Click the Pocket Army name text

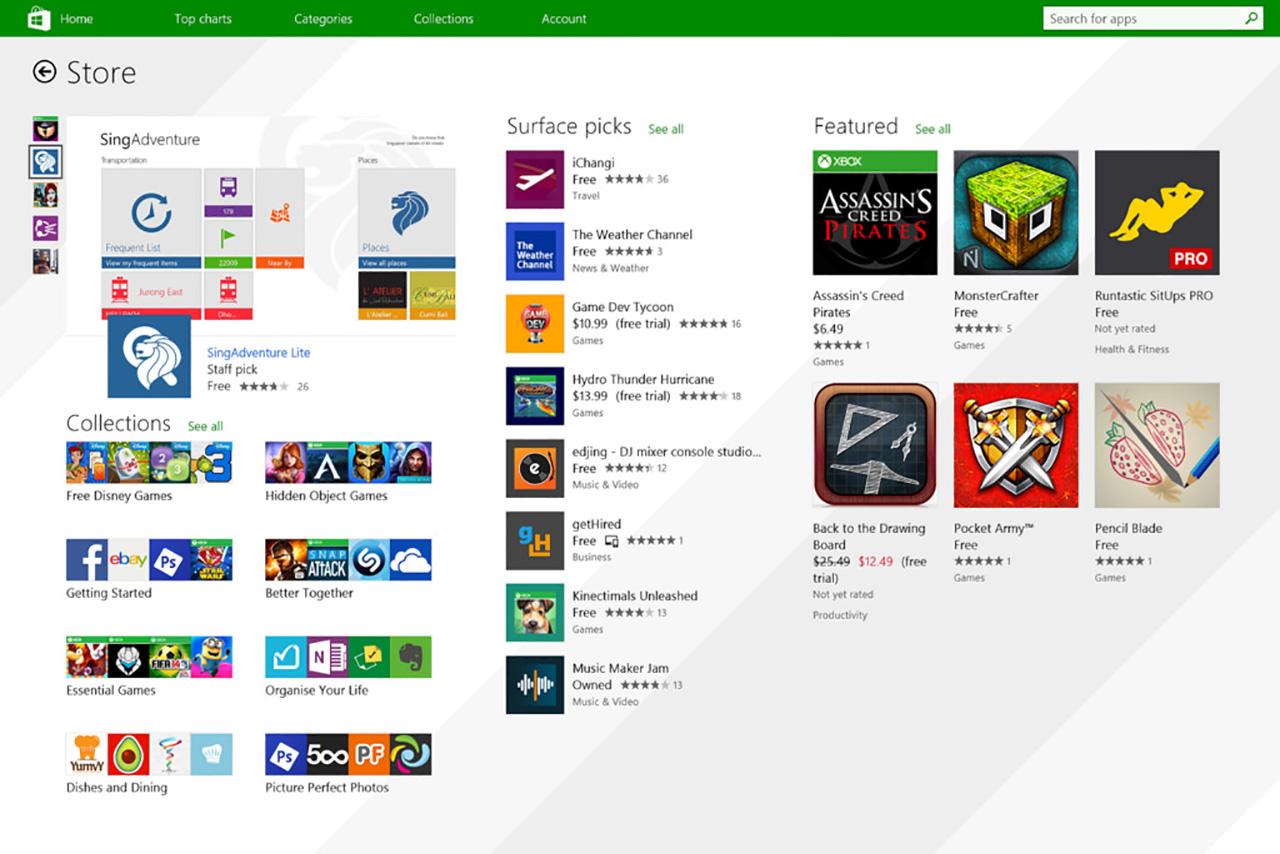coord(993,528)
